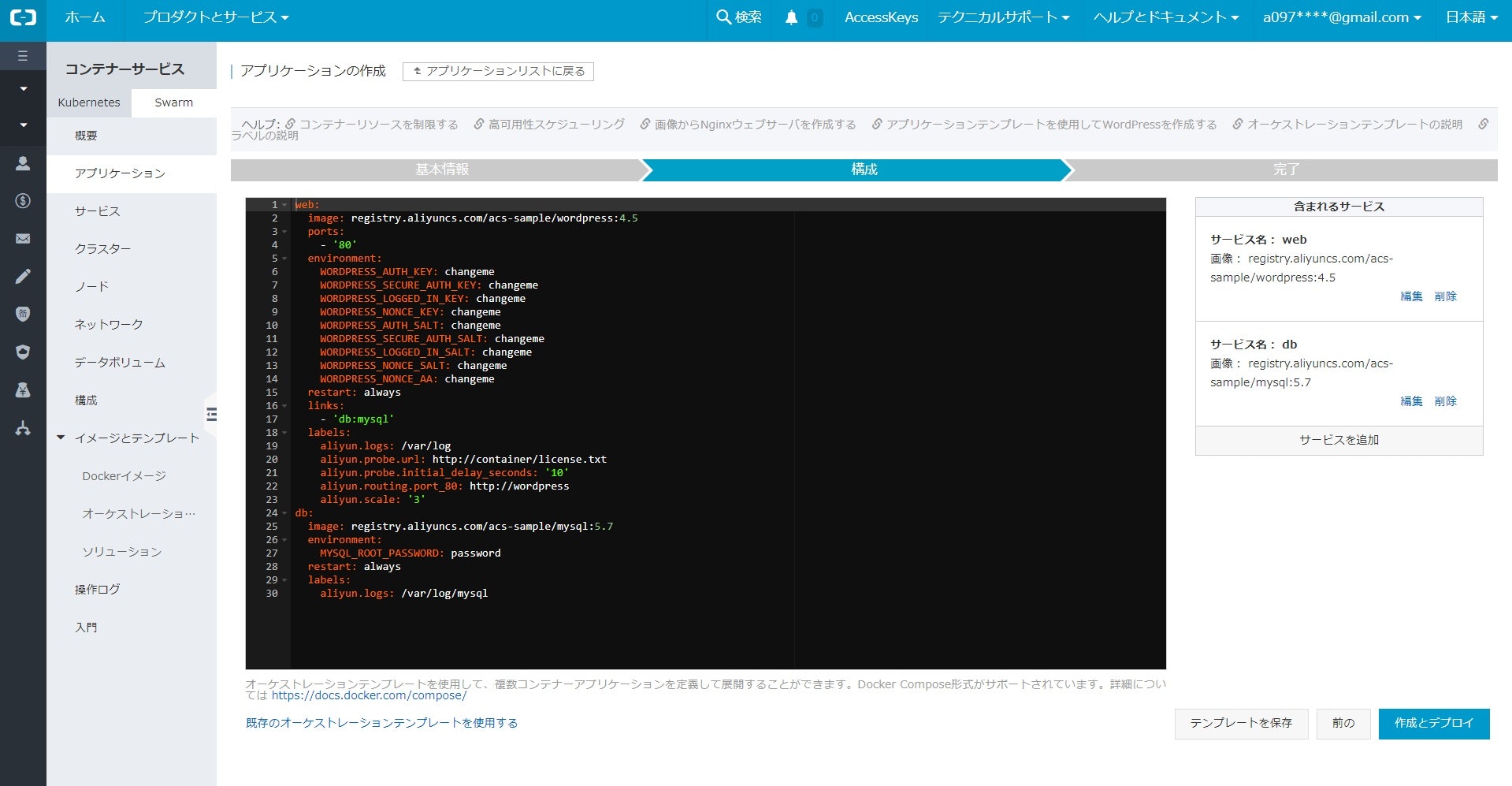Click the bear-face shield icon in left rail
Viewport: 1512px width, 786px height.
(x=23, y=315)
